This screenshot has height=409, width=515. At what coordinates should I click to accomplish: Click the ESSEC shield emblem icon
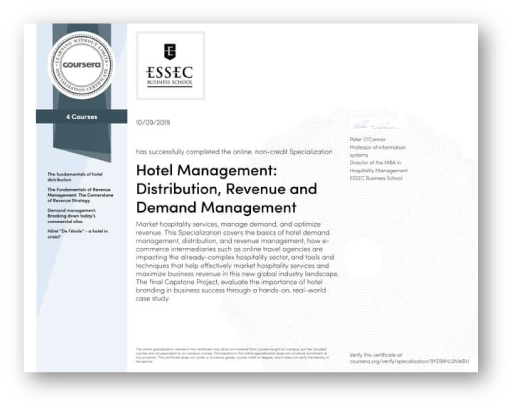pos(170,52)
